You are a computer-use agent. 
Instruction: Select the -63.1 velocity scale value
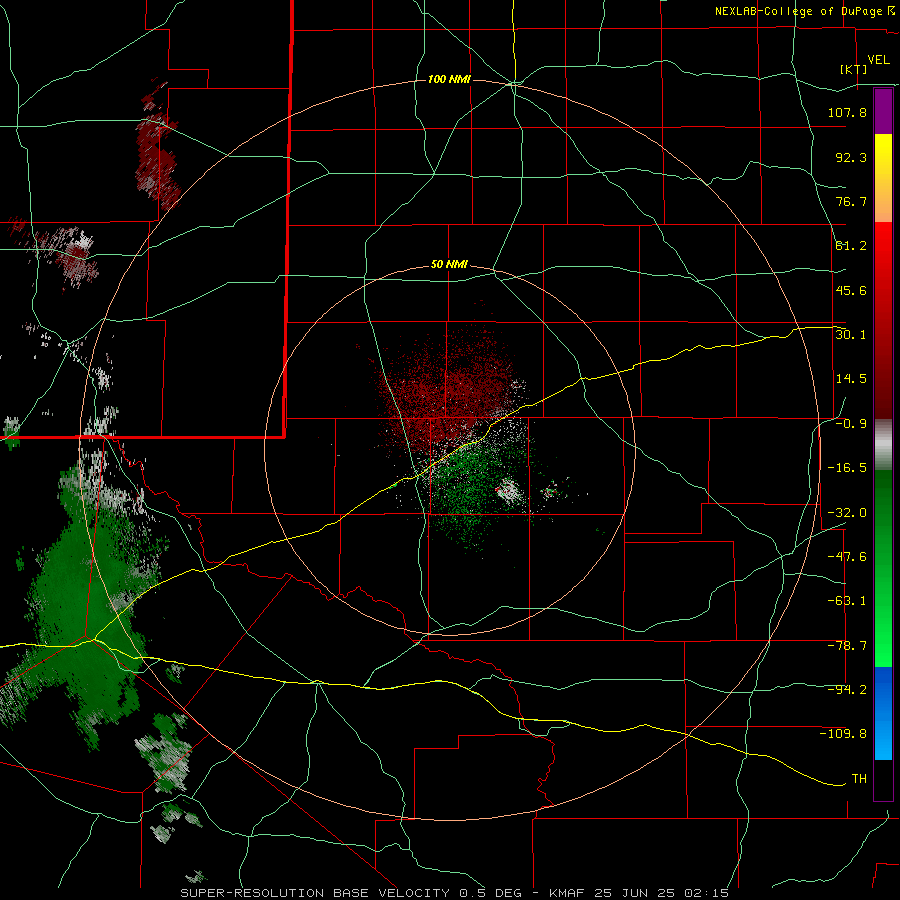pos(847,601)
